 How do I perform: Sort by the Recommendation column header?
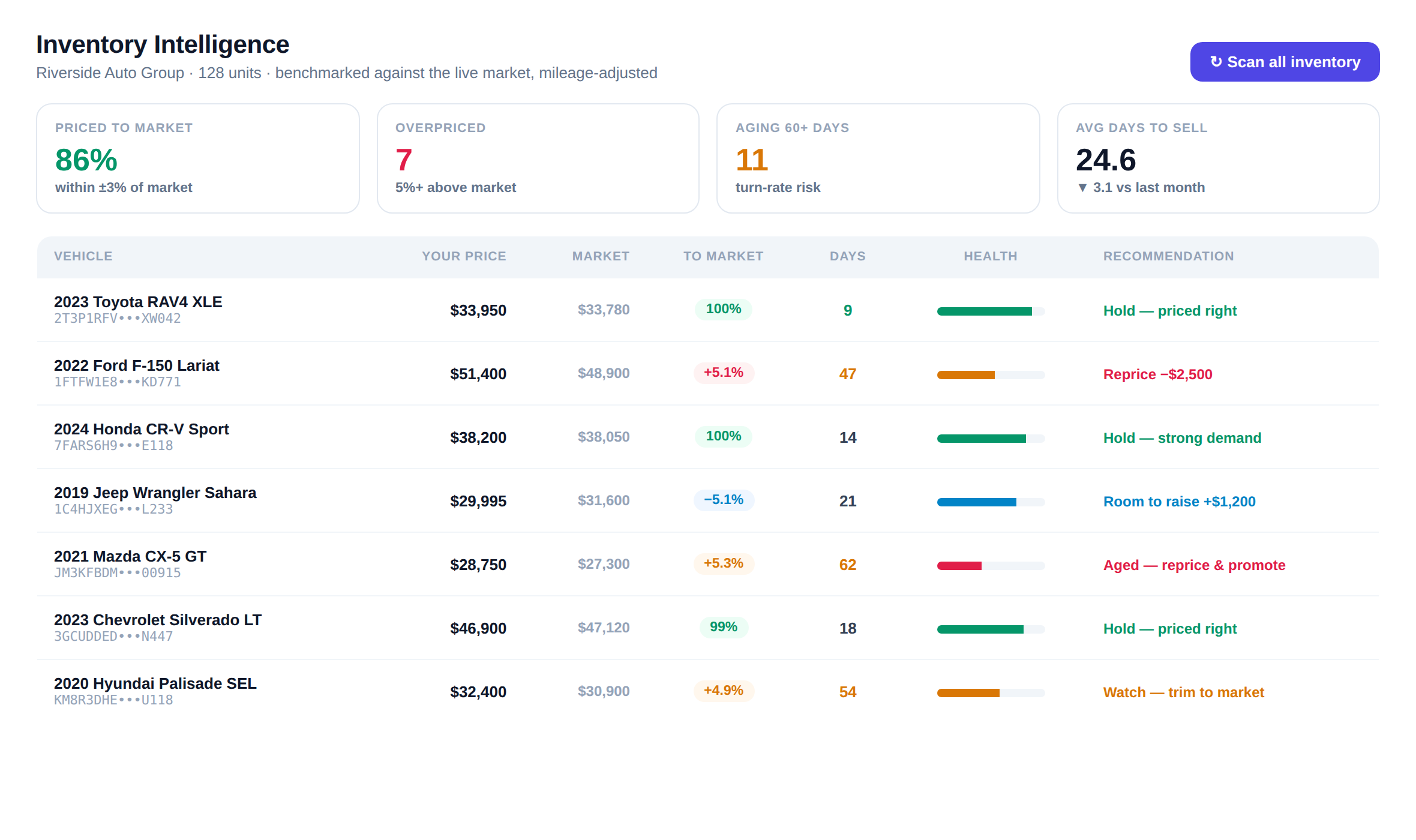[x=1168, y=256]
